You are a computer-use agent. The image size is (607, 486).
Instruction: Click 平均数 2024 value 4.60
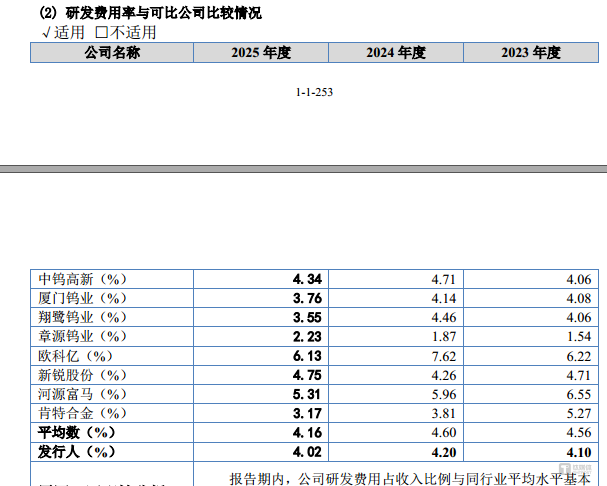[x=444, y=432]
